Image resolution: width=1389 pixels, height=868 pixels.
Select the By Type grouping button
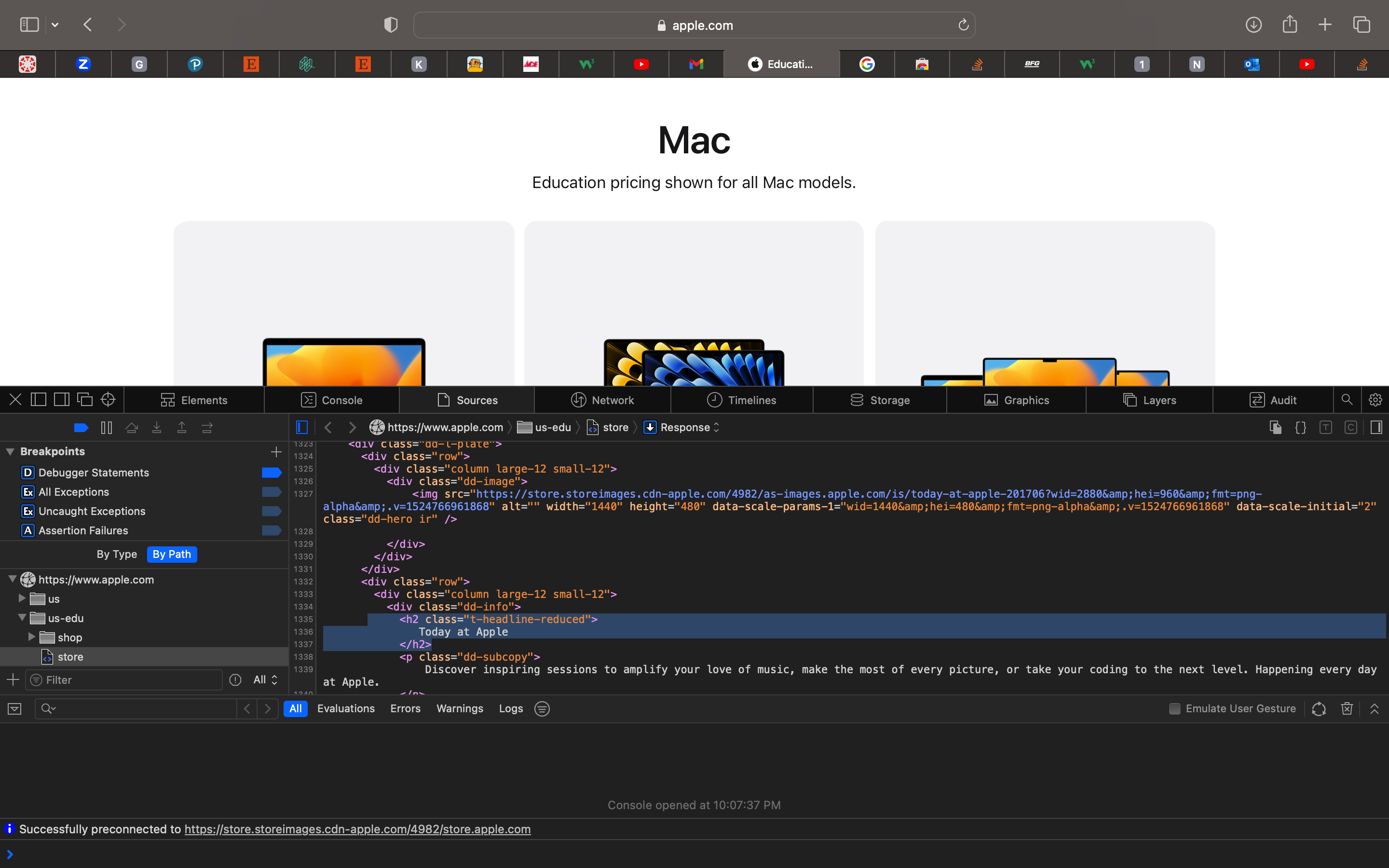coord(117,554)
